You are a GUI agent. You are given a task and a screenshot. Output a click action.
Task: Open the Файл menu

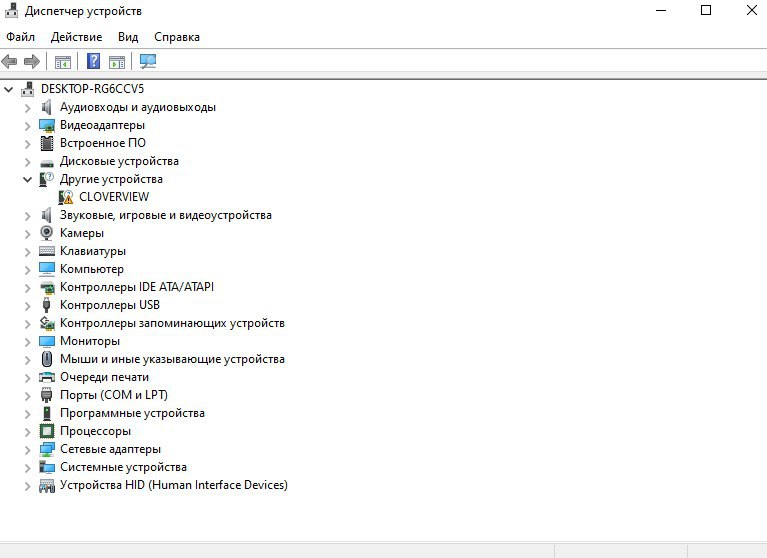tap(21, 37)
